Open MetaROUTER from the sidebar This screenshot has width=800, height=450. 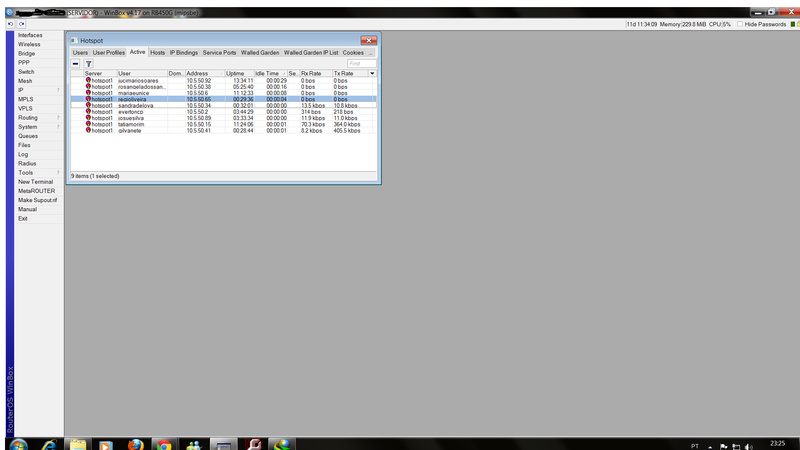39,191
